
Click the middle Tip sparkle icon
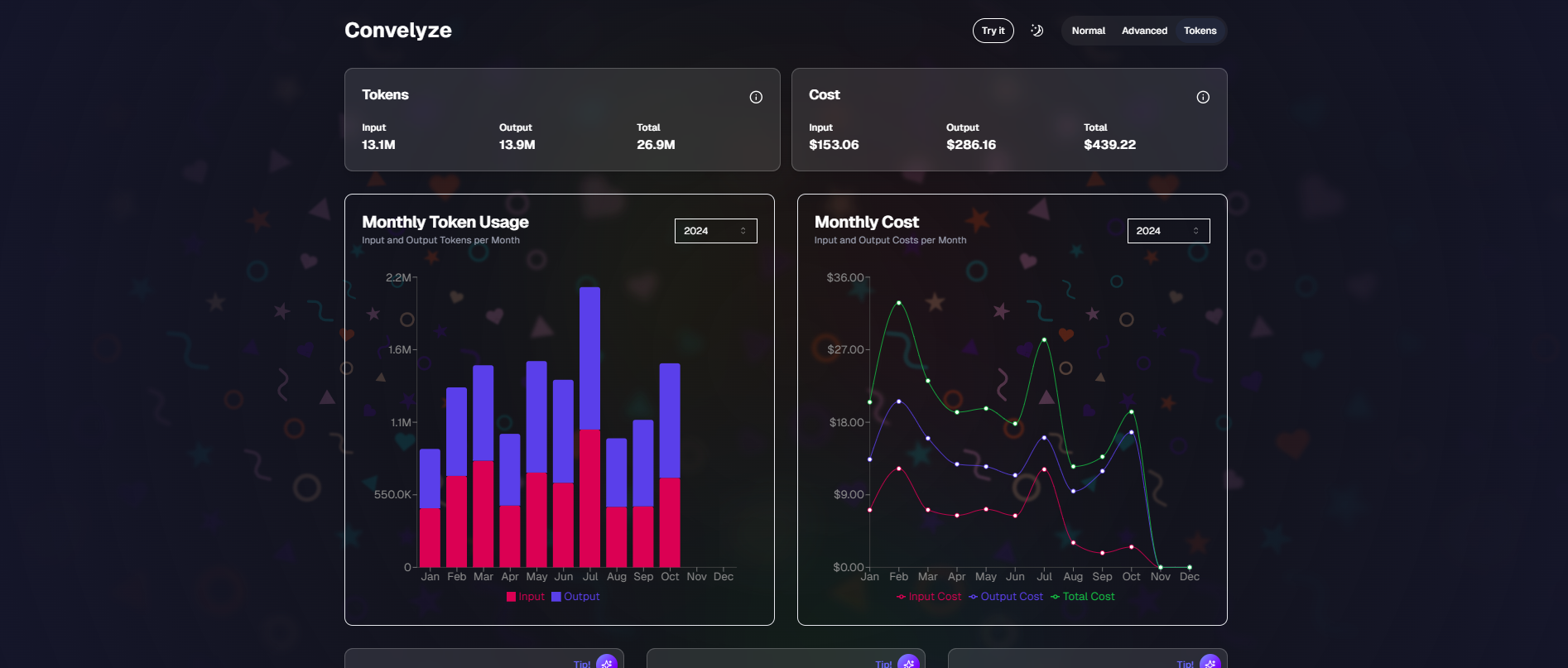point(908,663)
